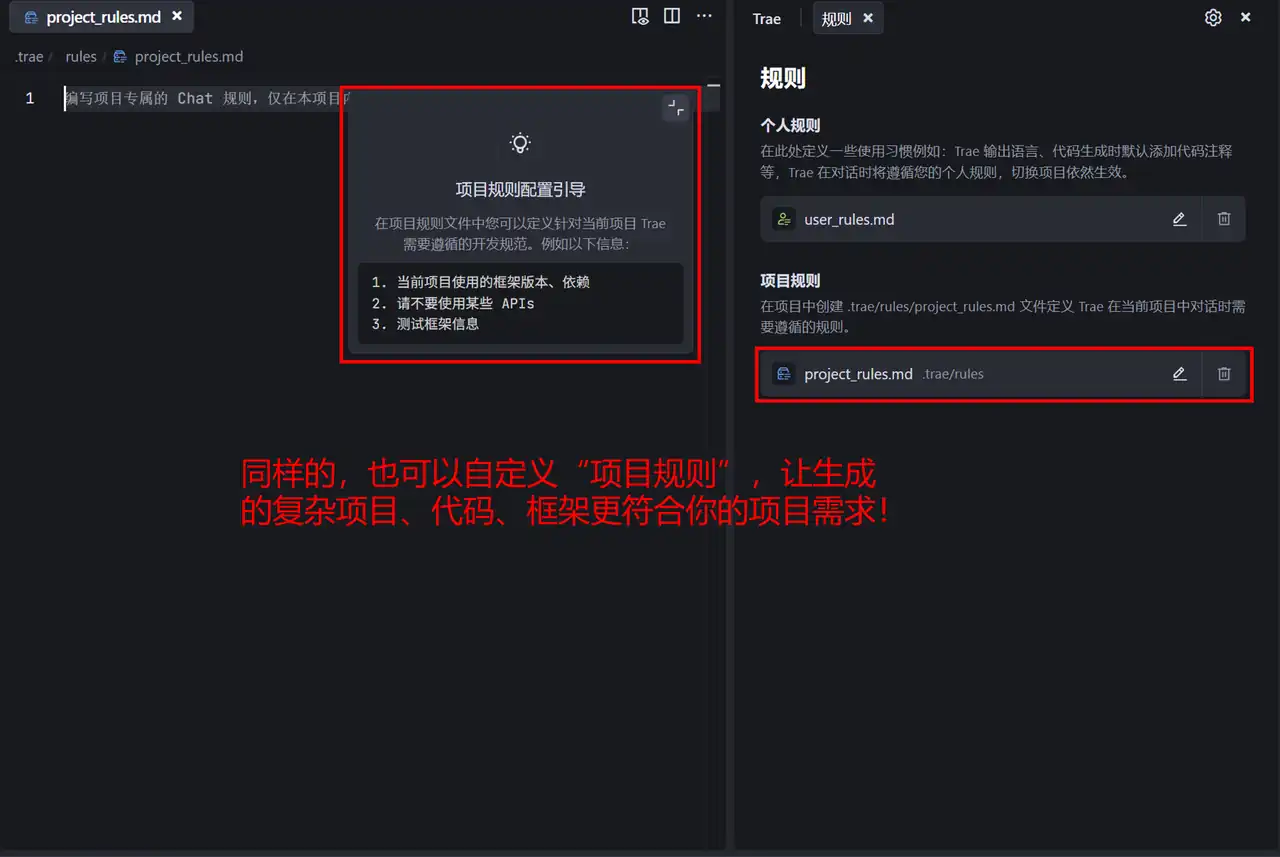1280x857 pixels.
Task: Close the project_rules.md editor tab
Action: click(x=177, y=17)
